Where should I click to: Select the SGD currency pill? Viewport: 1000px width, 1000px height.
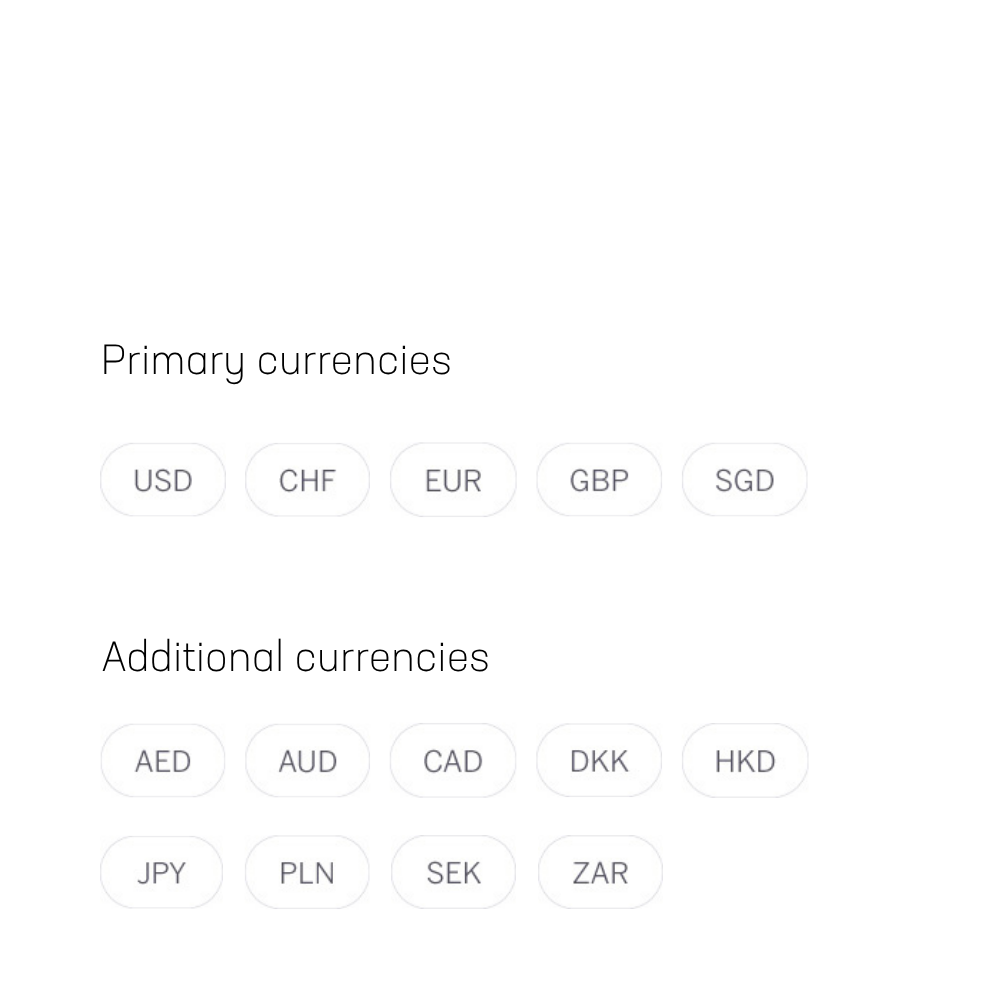pos(744,480)
